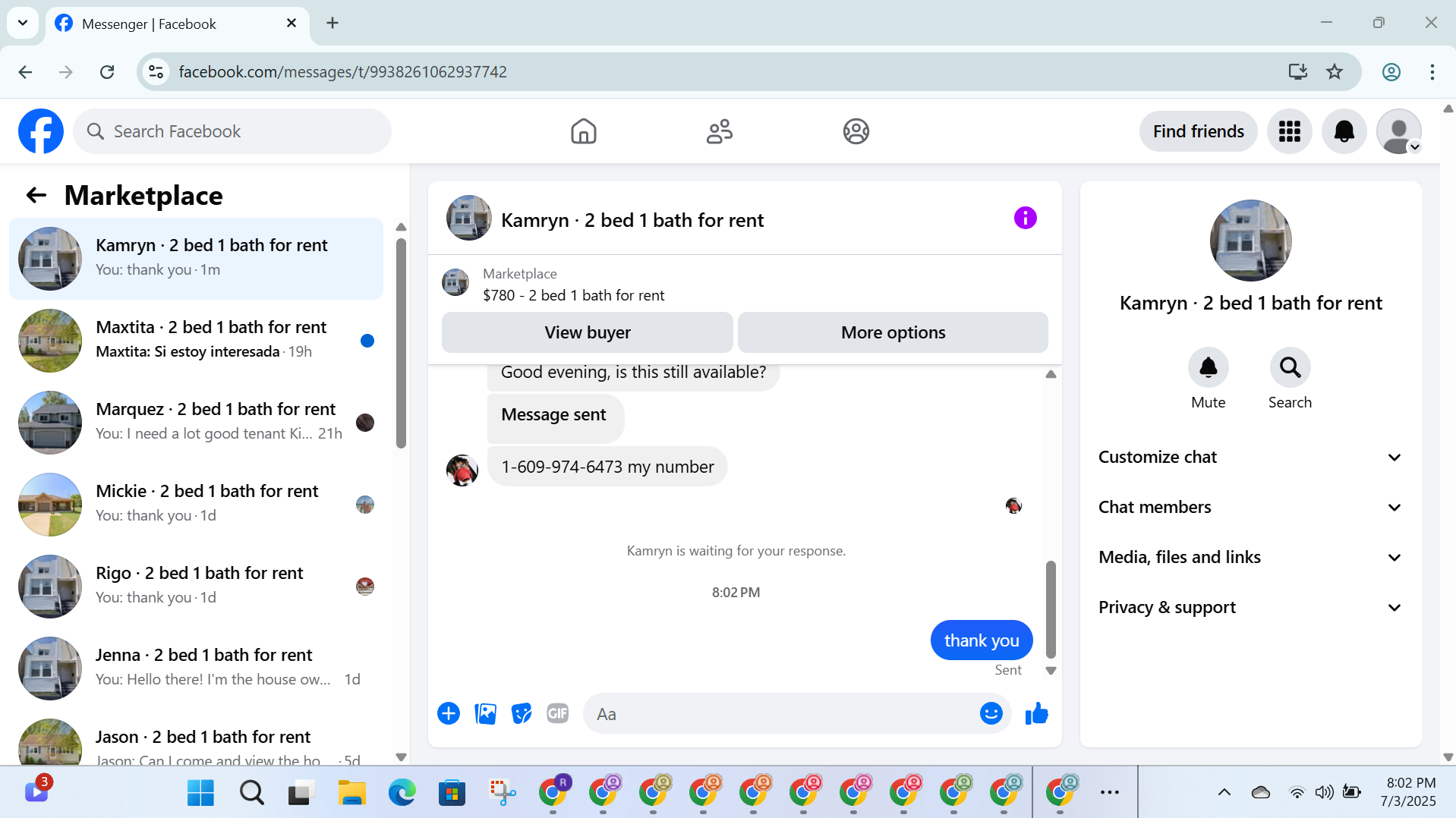The height and width of the screenshot is (818, 1456).
Task: Select the Kamryn conversation
Action: 196,258
